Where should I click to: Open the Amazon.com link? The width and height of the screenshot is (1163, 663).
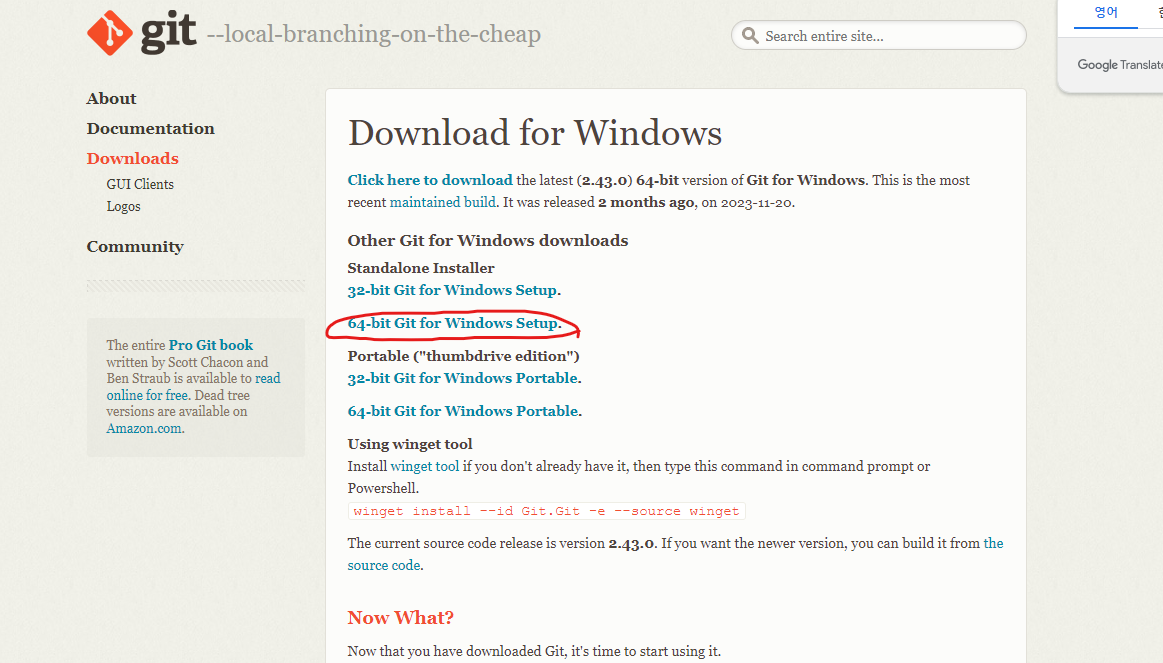pyautogui.click(x=144, y=428)
